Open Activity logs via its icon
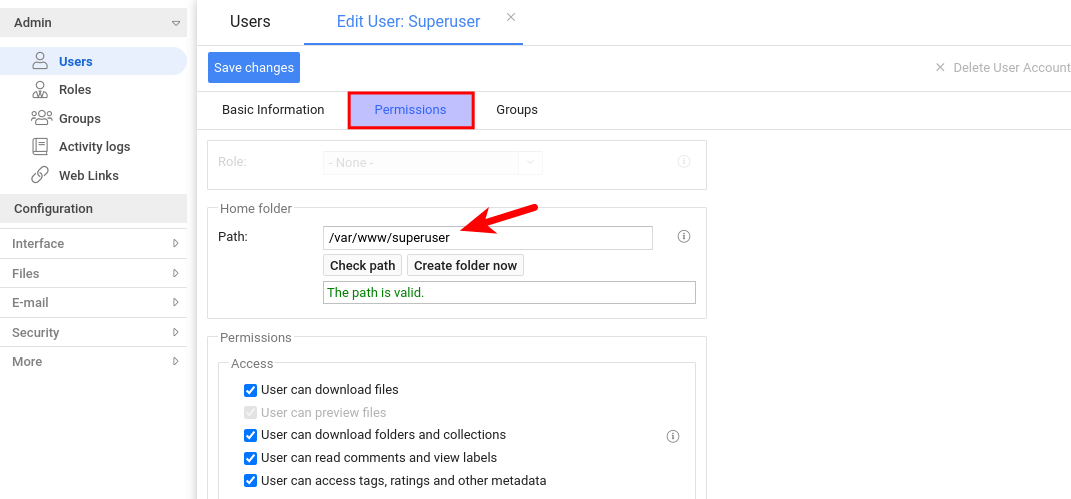This screenshot has width=1071, height=499. tap(40, 147)
